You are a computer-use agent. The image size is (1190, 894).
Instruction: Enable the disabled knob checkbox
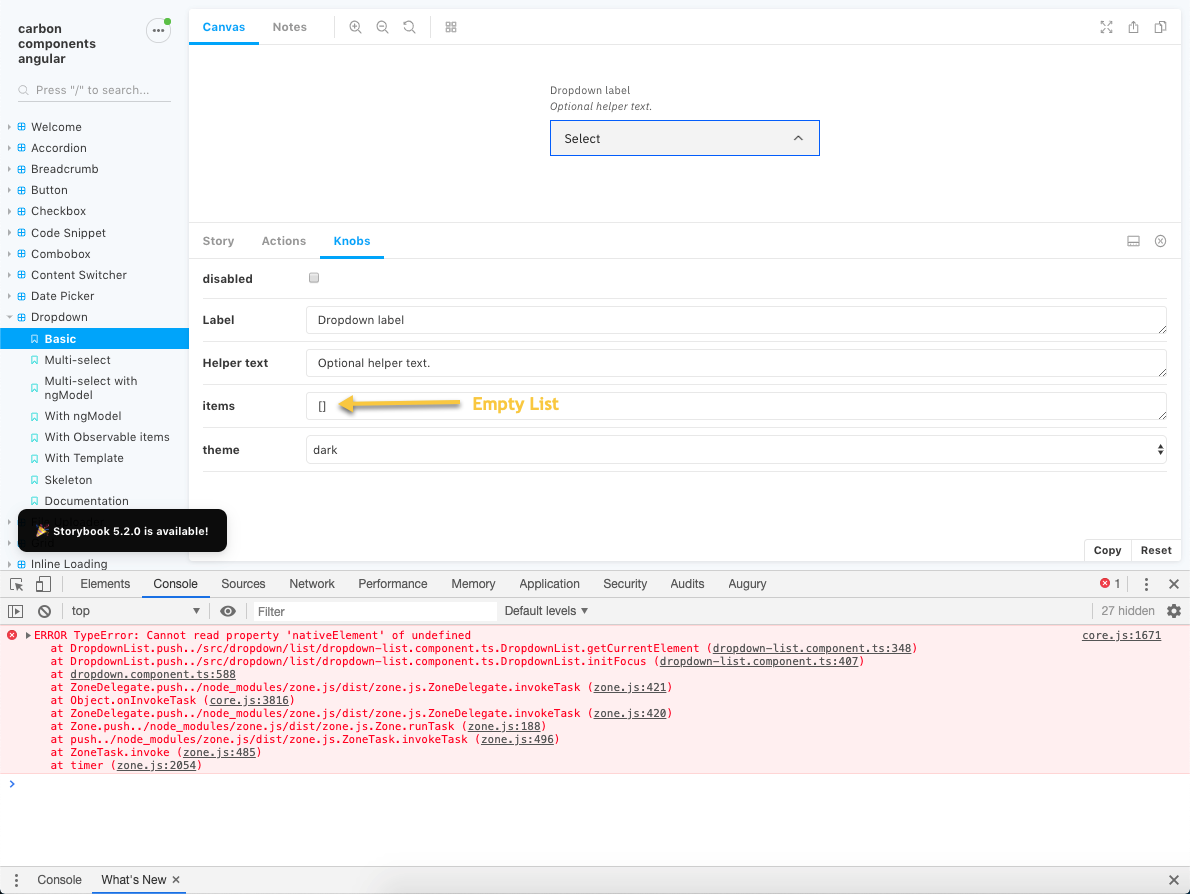coord(314,278)
